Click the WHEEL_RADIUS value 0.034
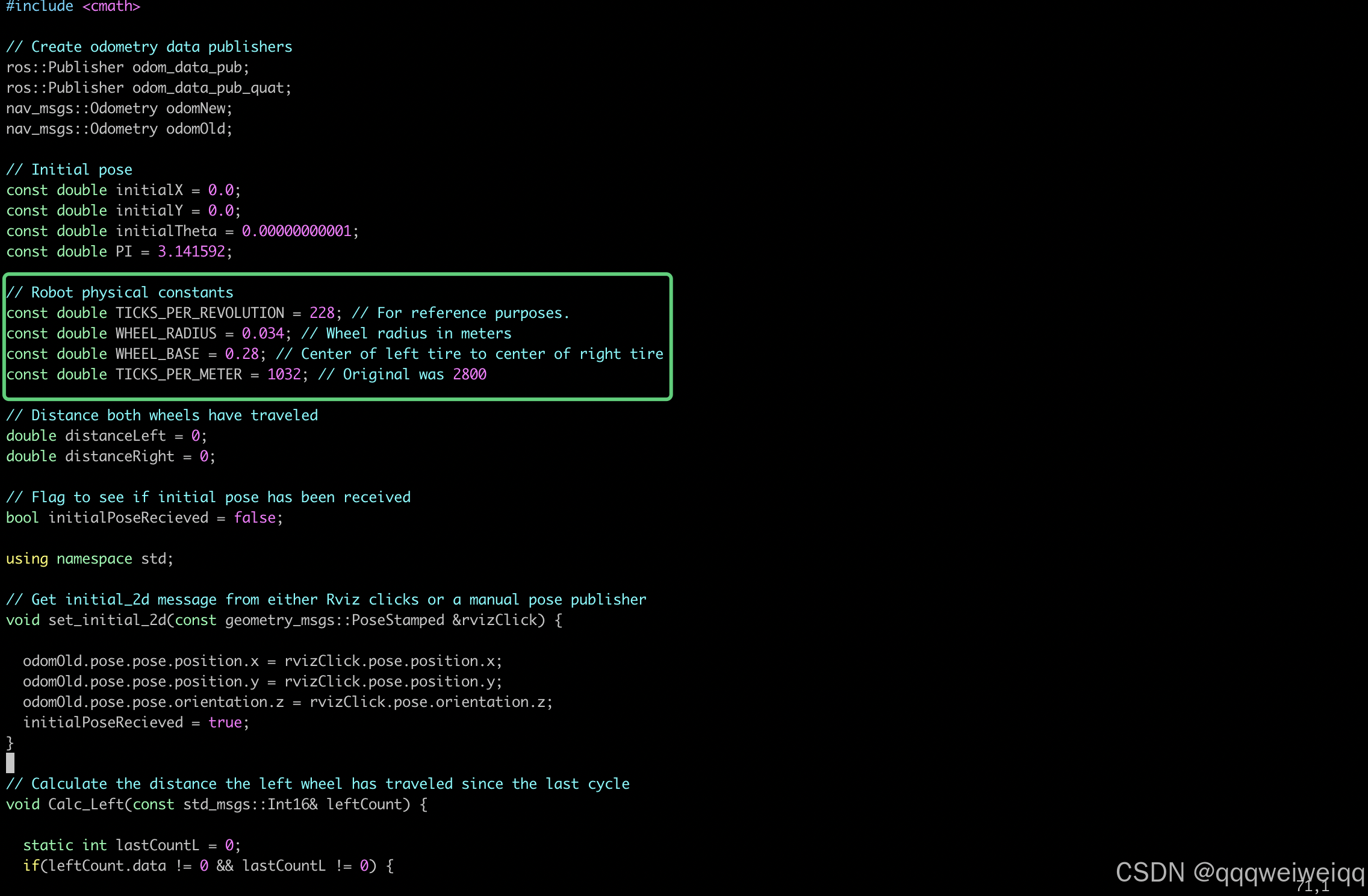1368x896 pixels. (263, 333)
